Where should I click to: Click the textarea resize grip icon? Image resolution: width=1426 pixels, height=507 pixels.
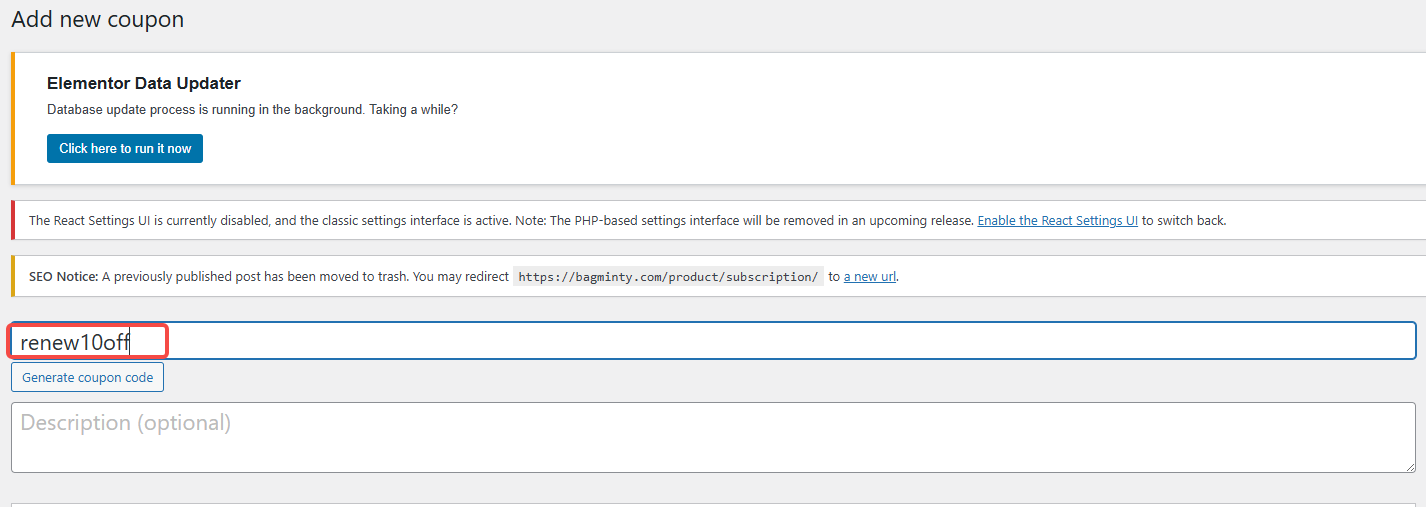tap(1409, 466)
